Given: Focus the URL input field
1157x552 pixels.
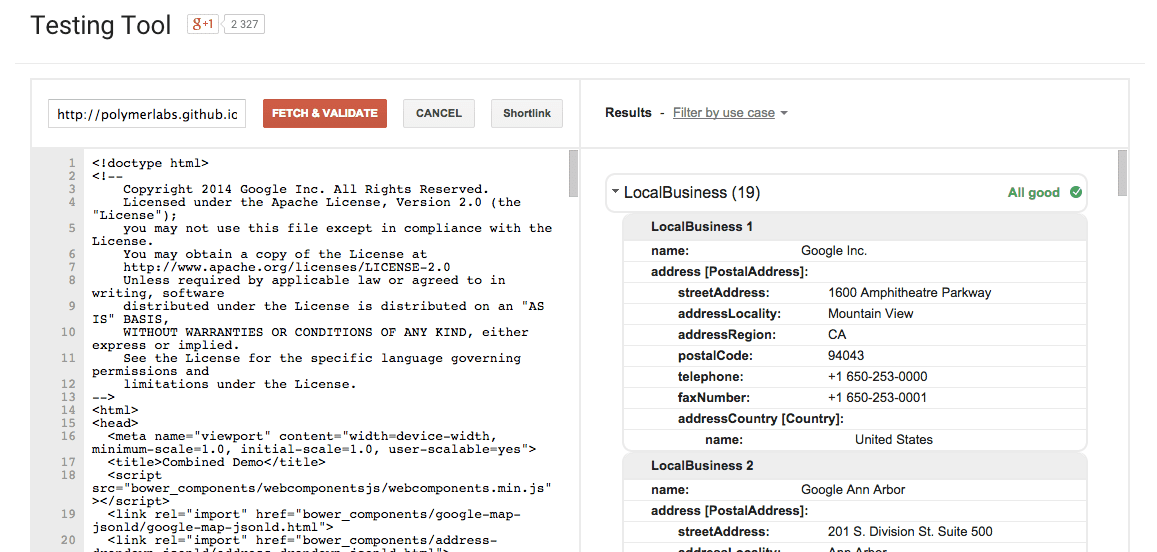Looking at the screenshot, I should point(147,114).
